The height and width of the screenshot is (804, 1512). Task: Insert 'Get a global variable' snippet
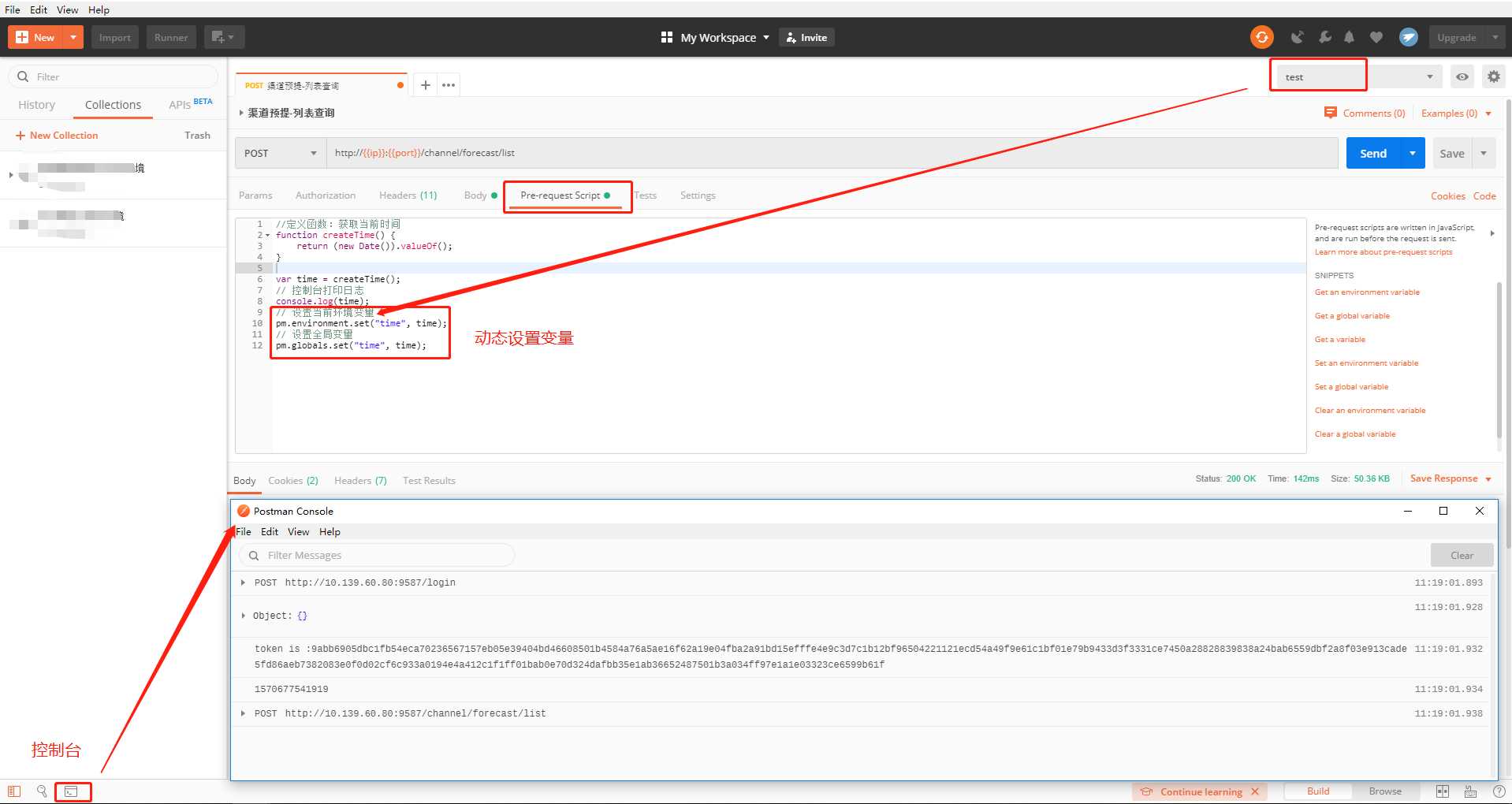point(1352,316)
